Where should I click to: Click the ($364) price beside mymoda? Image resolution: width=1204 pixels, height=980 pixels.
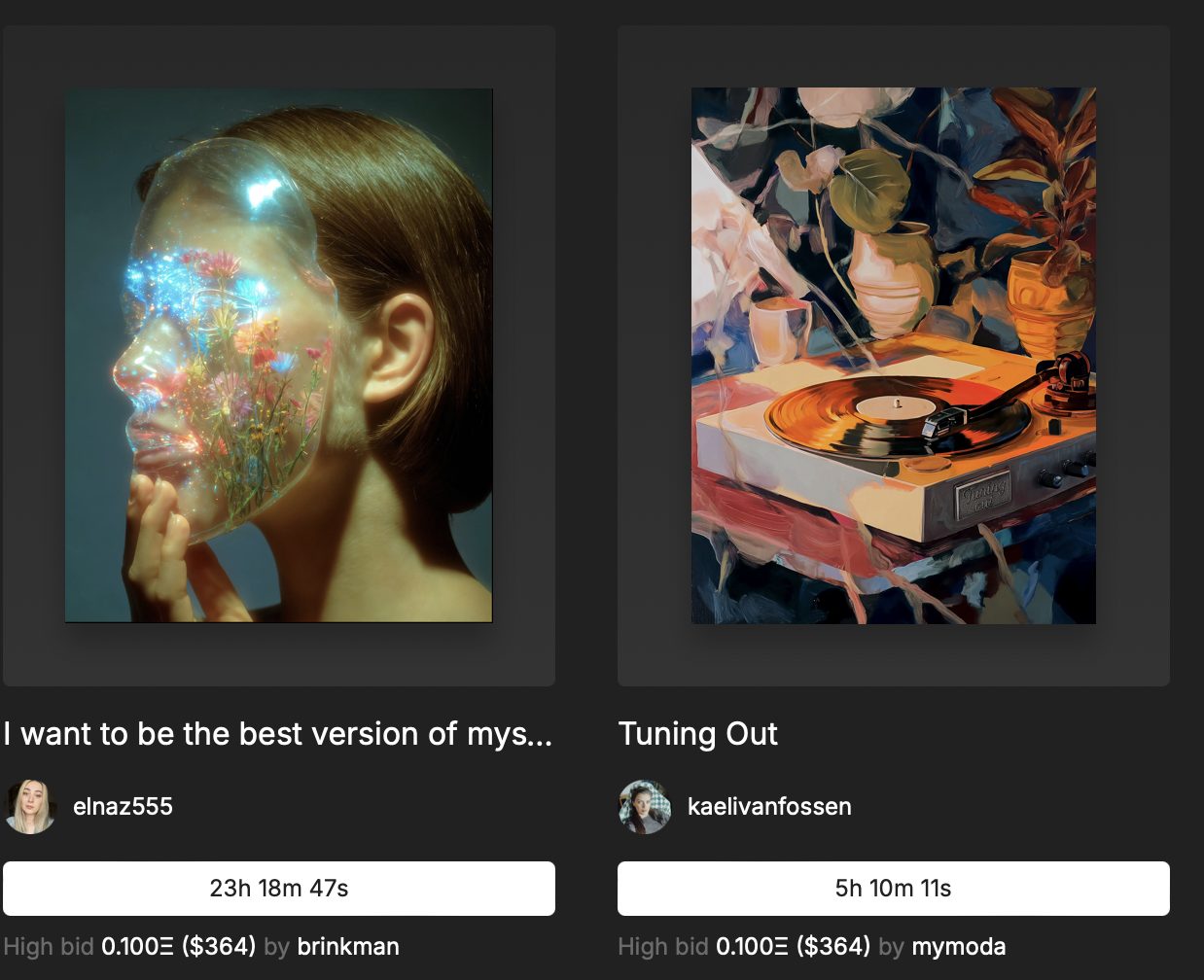point(833,946)
